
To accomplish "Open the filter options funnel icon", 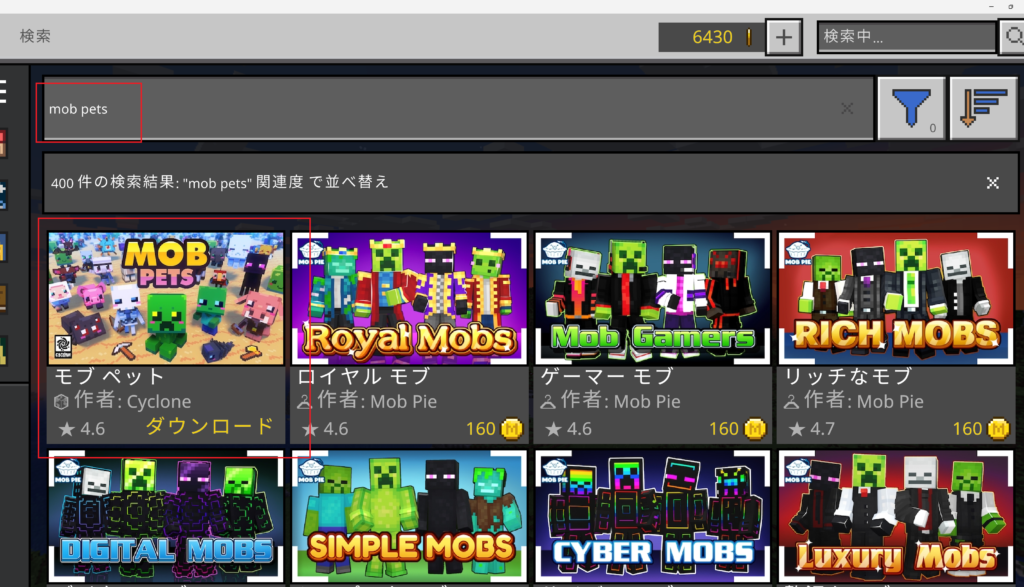I will pos(912,108).
